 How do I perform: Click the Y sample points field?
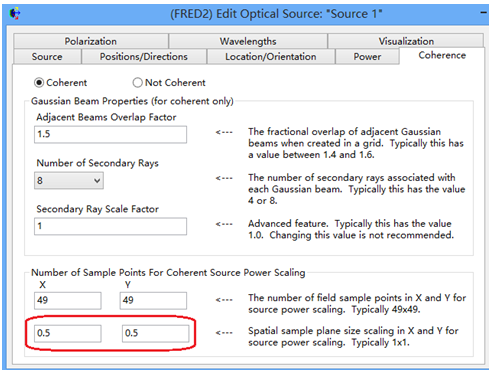153,300
